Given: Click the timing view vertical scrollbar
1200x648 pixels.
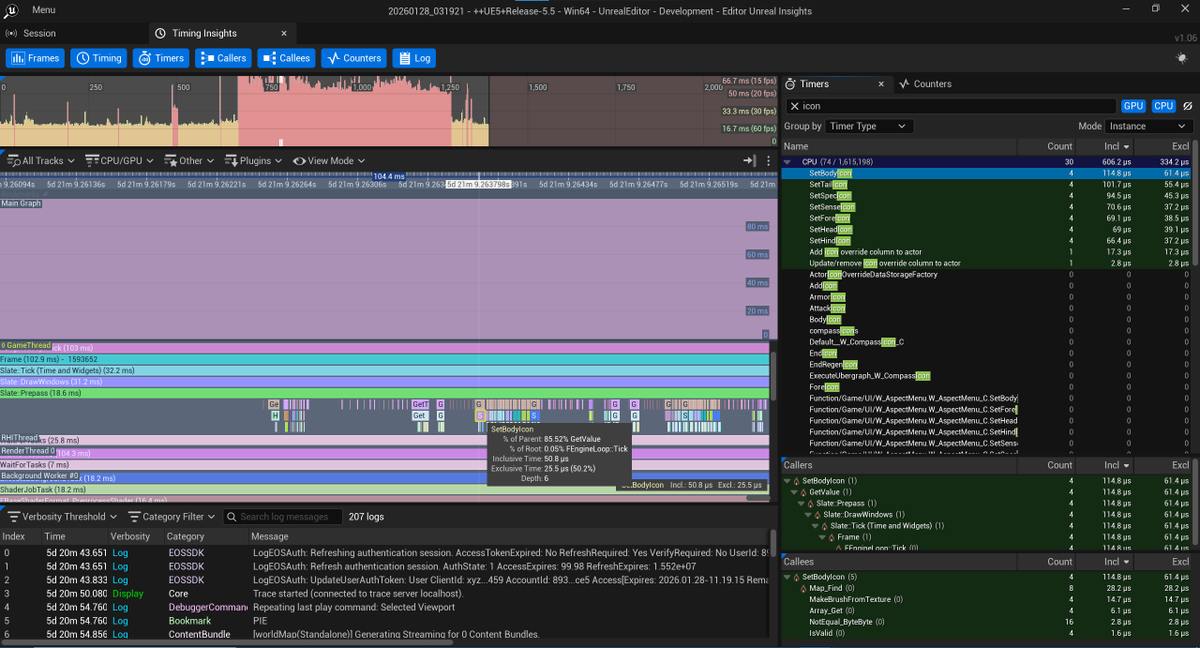Looking at the screenshot, I should point(772,375).
